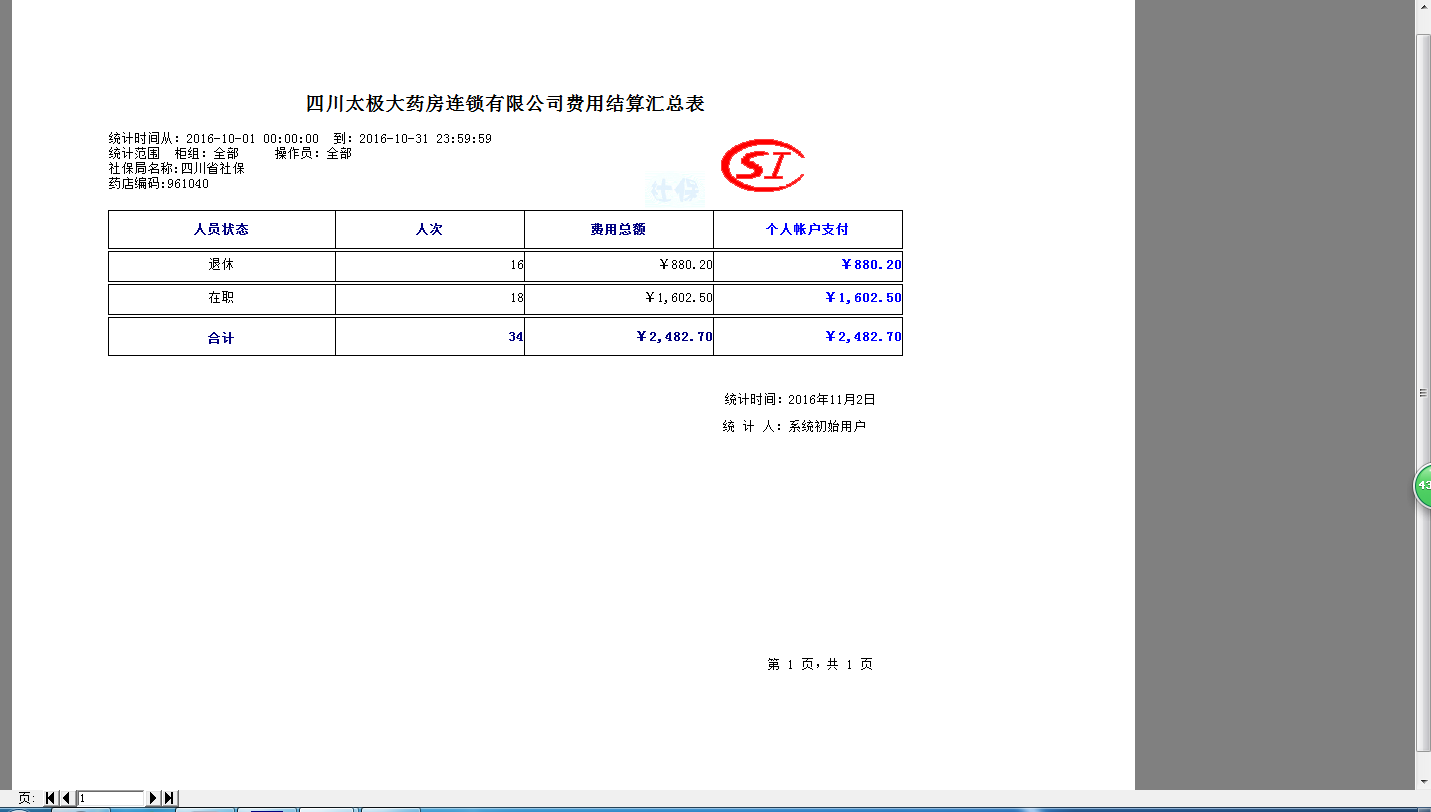Click person-count value 16

(x=516, y=265)
